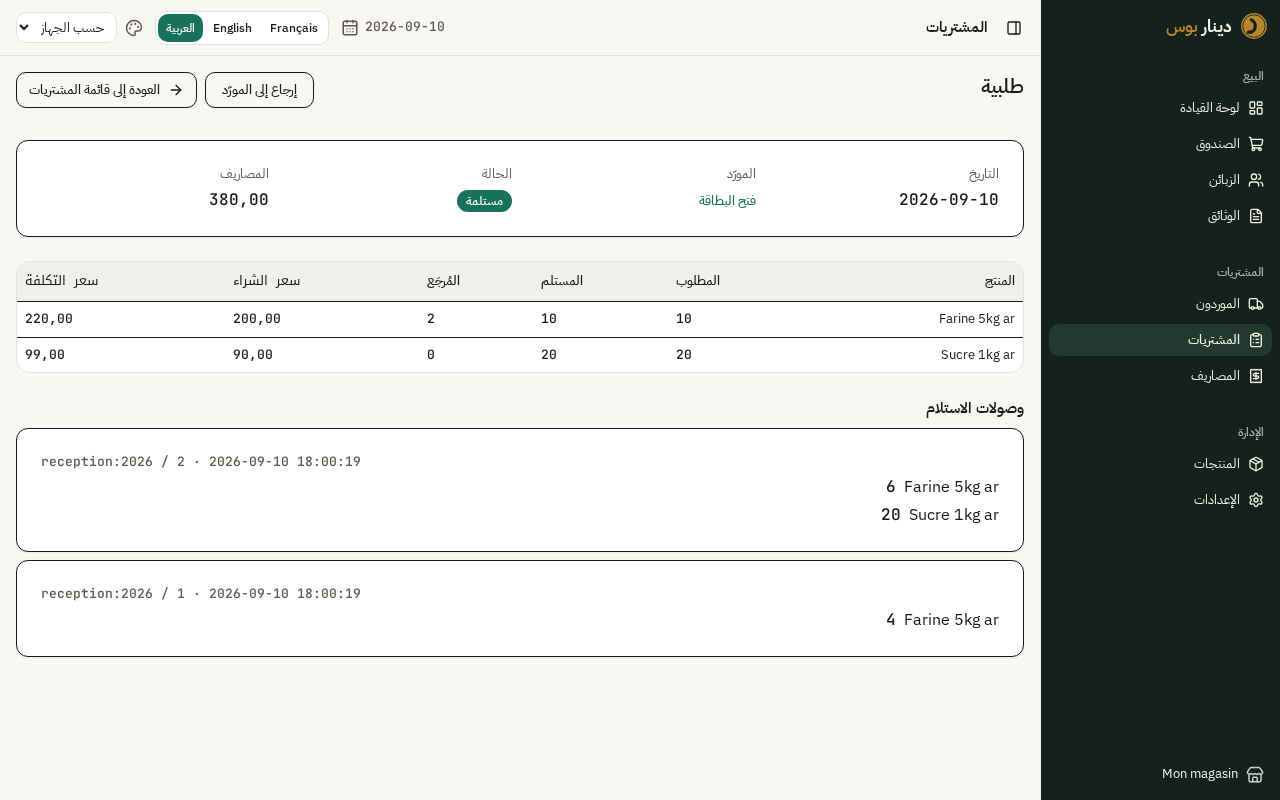Open the حسب الجهاز theme dropdown
This screenshot has height=800, width=1280.
[x=66, y=28]
